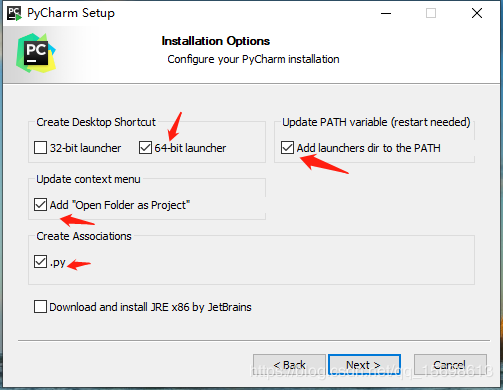Uncheck Add "Open Folder as Project" option
503x390 pixels.
coord(40,205)
